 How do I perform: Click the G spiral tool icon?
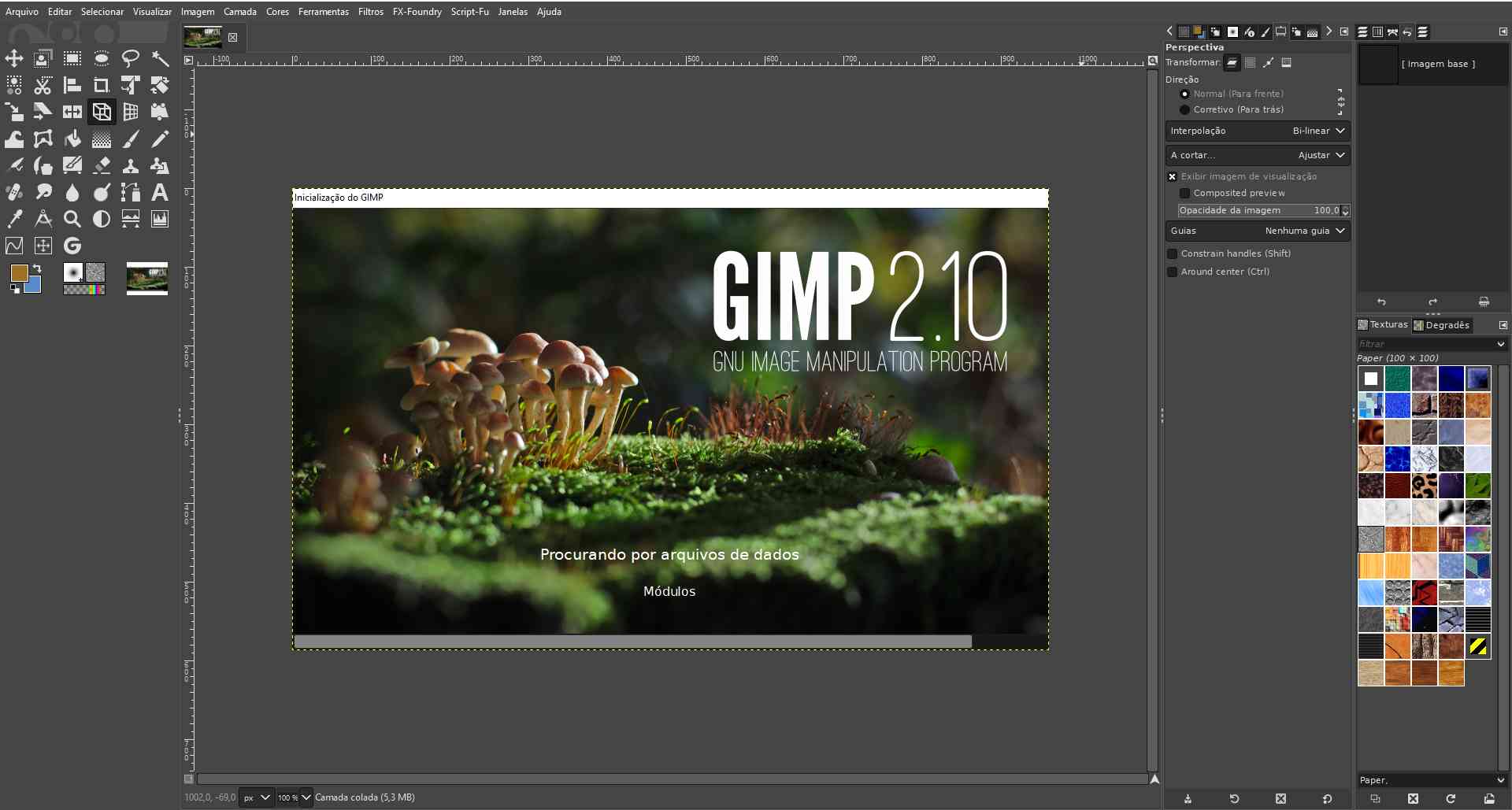(72, 246)
